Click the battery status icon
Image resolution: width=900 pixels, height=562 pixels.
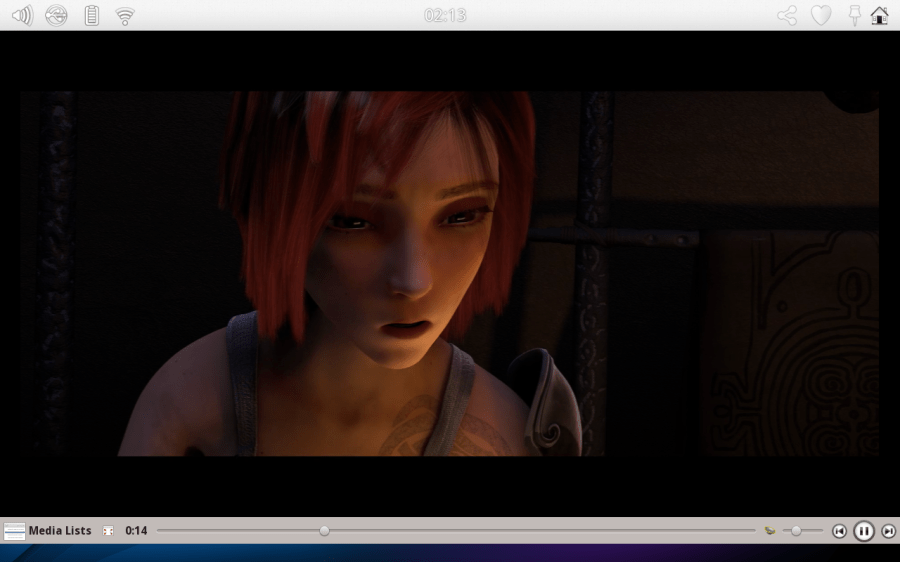(x=91, y=15)
